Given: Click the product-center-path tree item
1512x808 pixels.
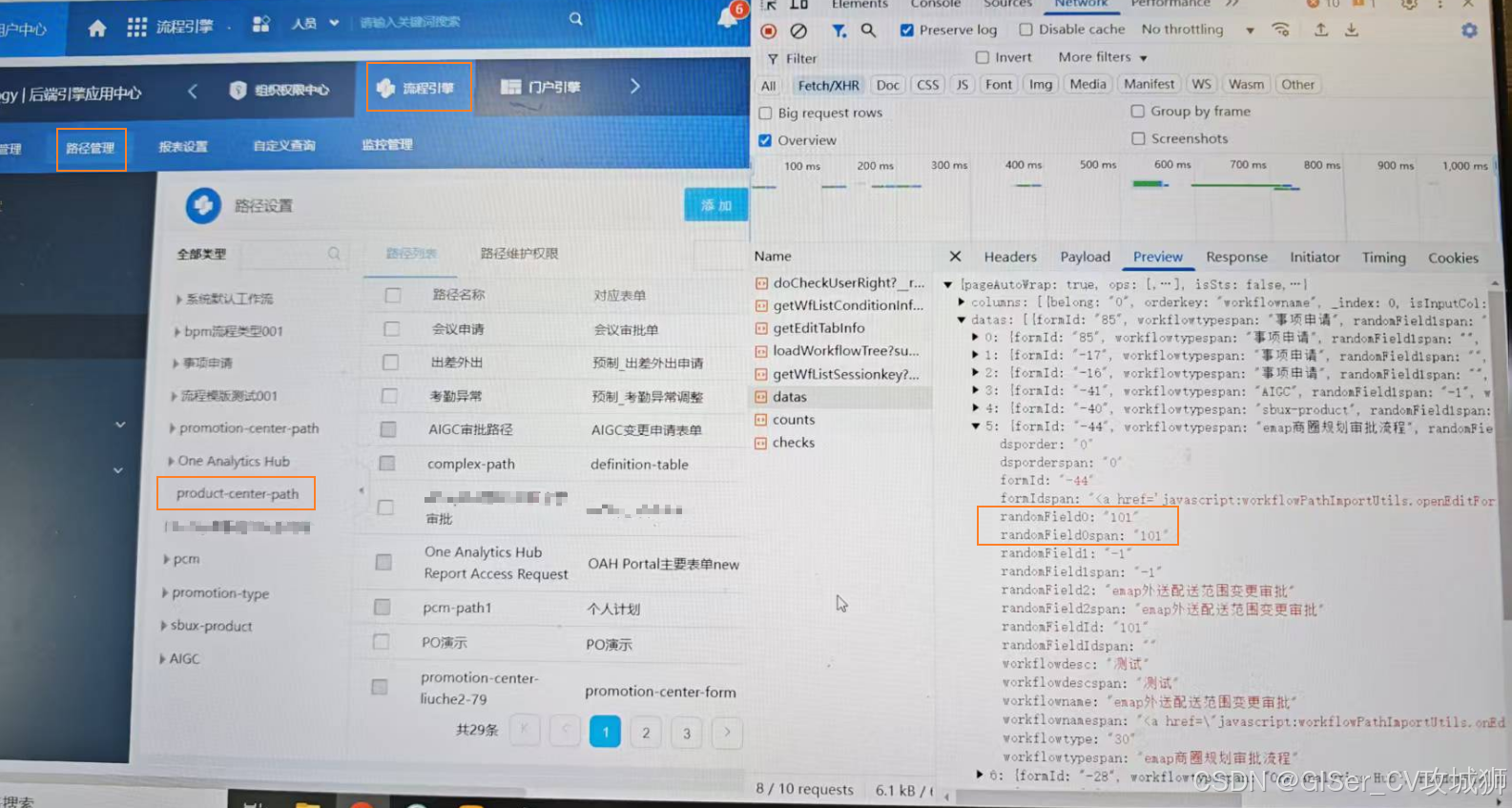Looking at the screenshot, I should [237, 493].
